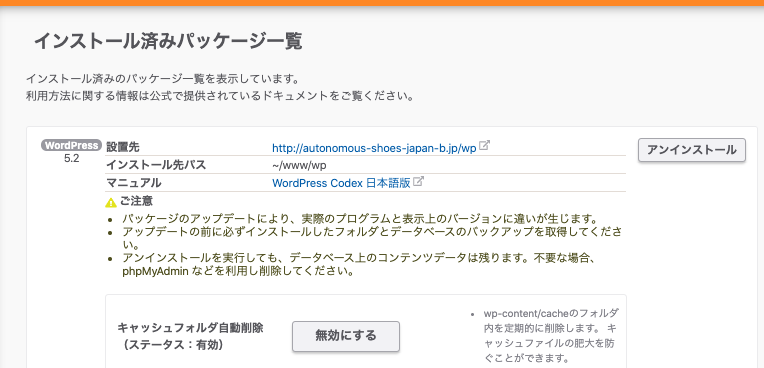Screen dimensions: 764x368
Task: Click the version number 5.2
Action: pos(71,158)
